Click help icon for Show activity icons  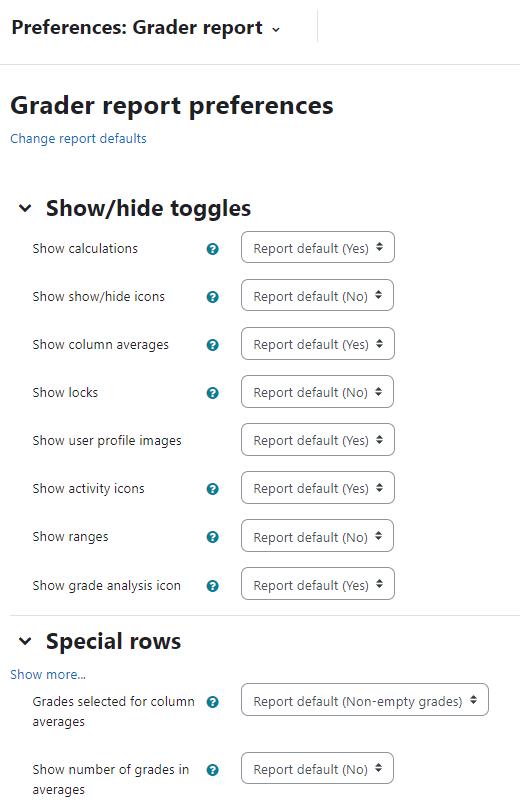[x=213, y=489]
